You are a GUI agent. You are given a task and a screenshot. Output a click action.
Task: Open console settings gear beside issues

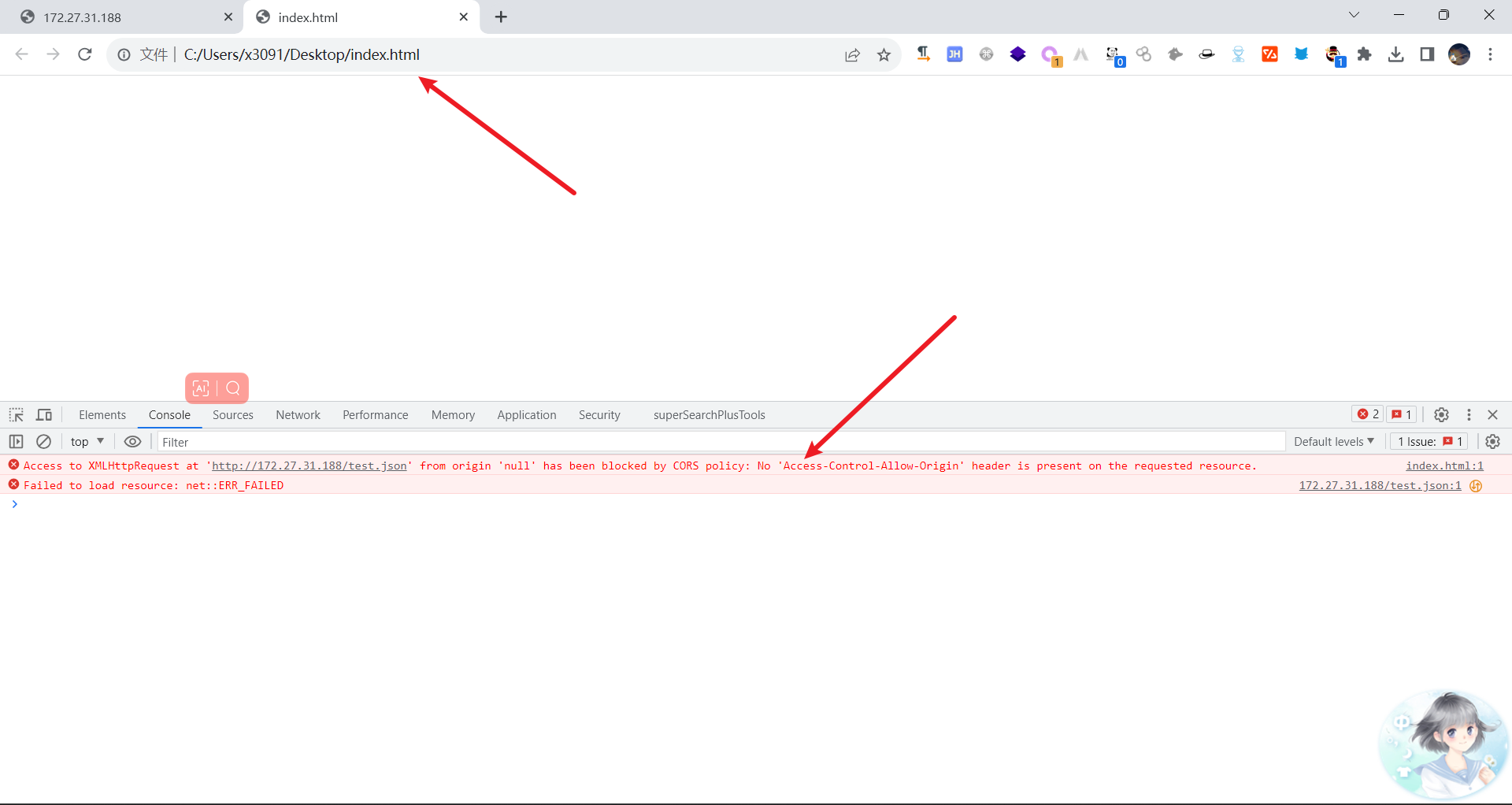[x=1492, y=442]
